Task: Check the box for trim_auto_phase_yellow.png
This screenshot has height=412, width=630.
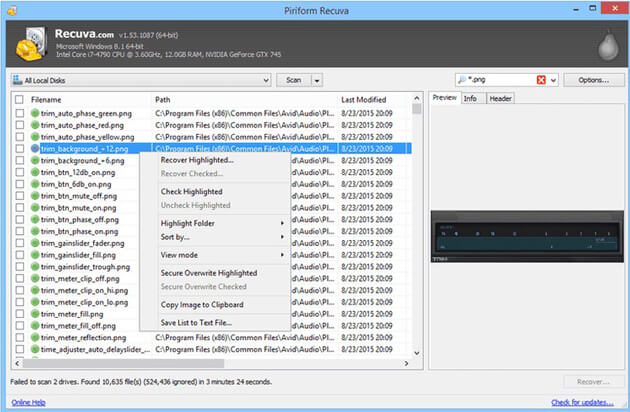Action: pos(20,137)
